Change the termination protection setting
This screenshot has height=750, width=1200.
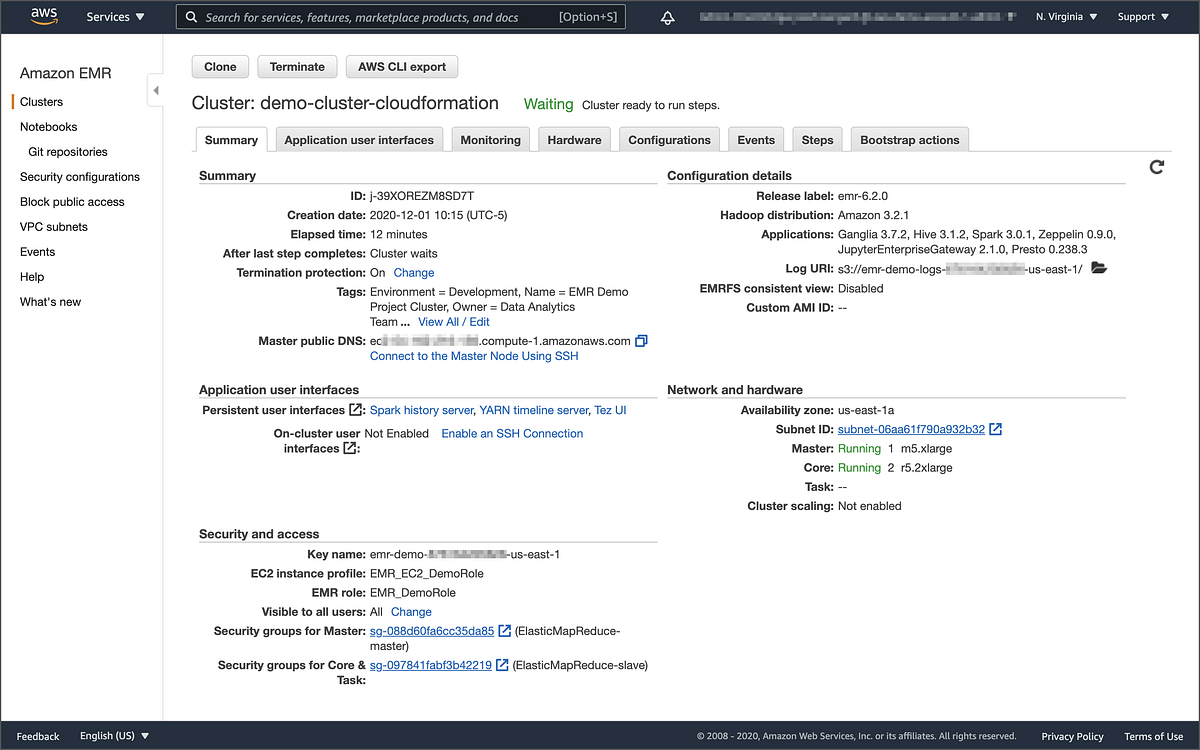(413, 272)
